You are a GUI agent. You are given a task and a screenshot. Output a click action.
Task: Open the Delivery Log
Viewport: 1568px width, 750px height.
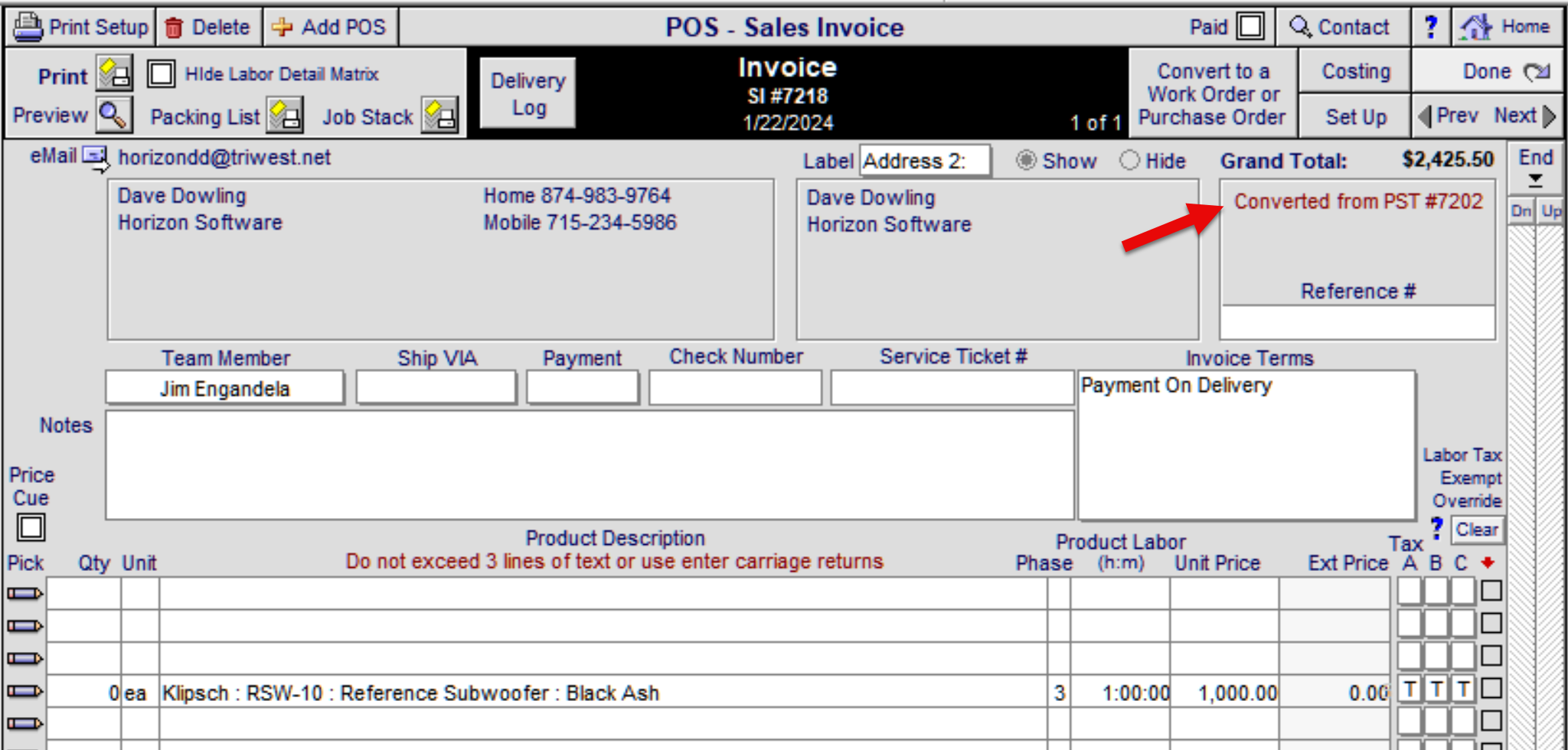(528, 93)
